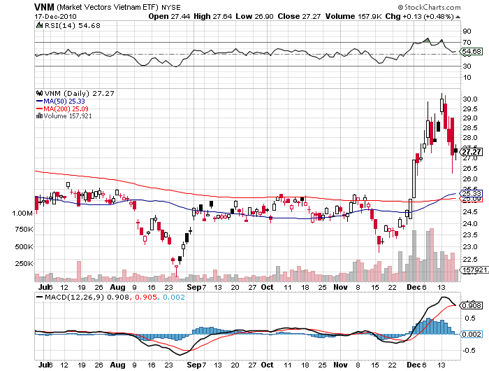The height and width of the screenshot is (371, 489).
Task: Click the price axis label 22.5
Action: coord(470,259)
